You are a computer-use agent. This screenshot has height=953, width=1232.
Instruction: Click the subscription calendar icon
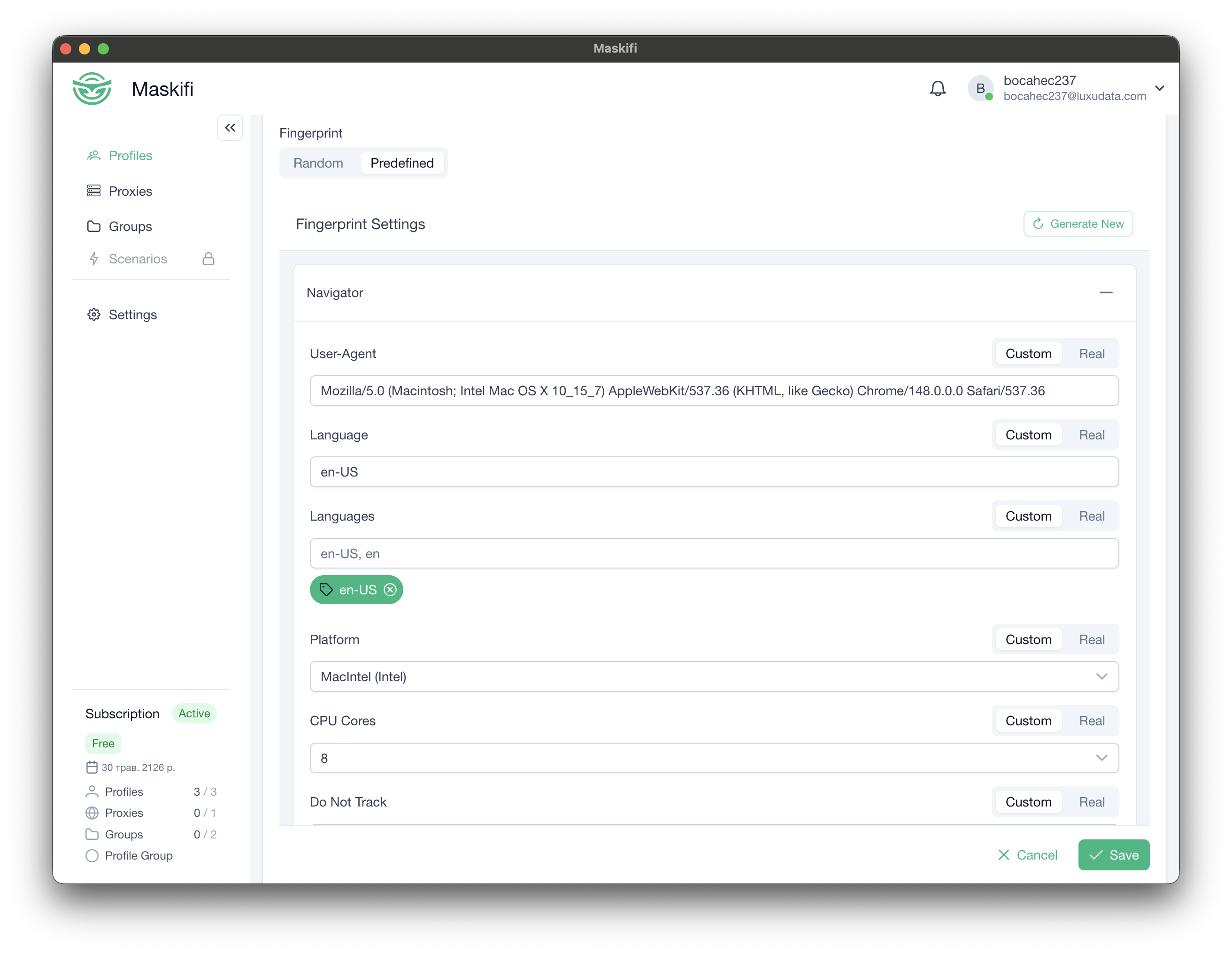[x=92, y=767]
